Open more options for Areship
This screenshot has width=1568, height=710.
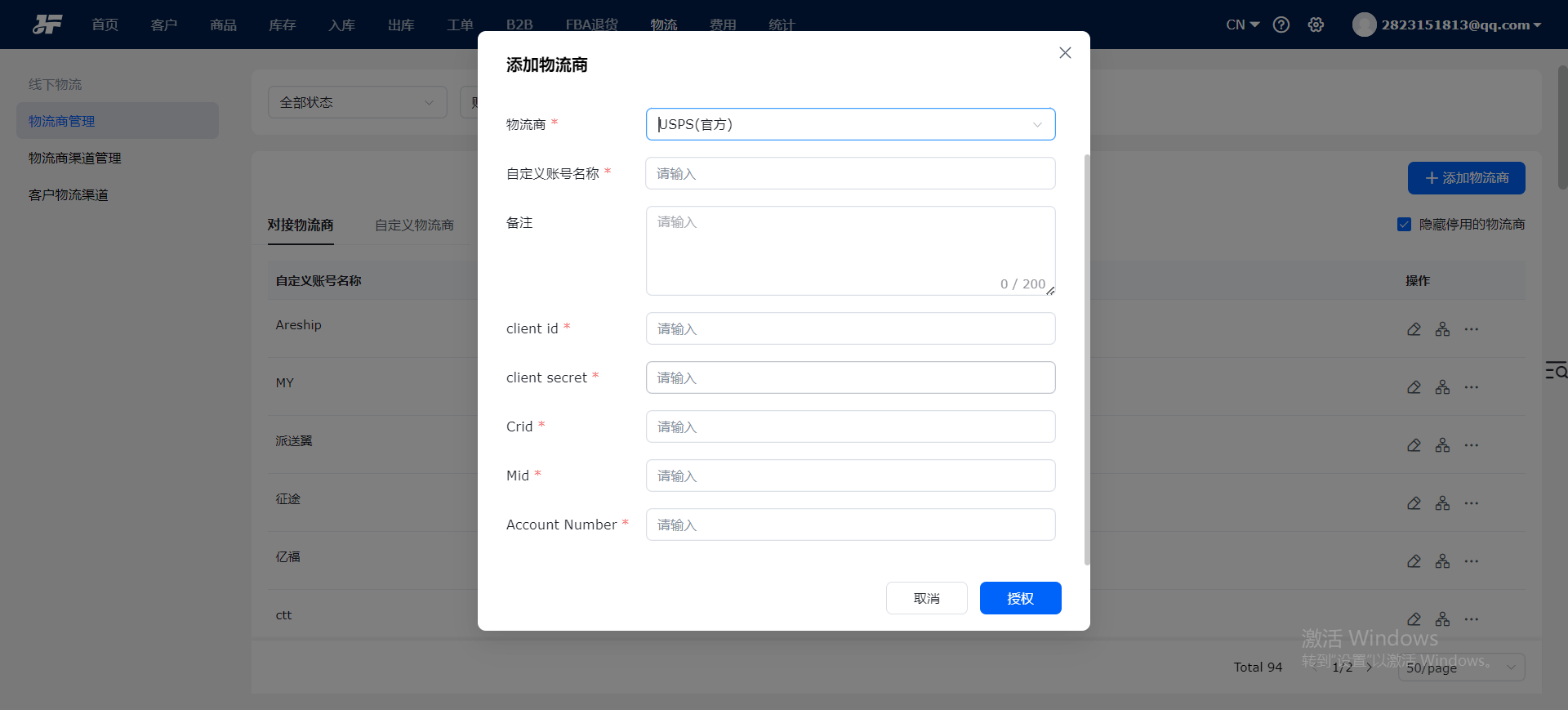point(1472,329)
